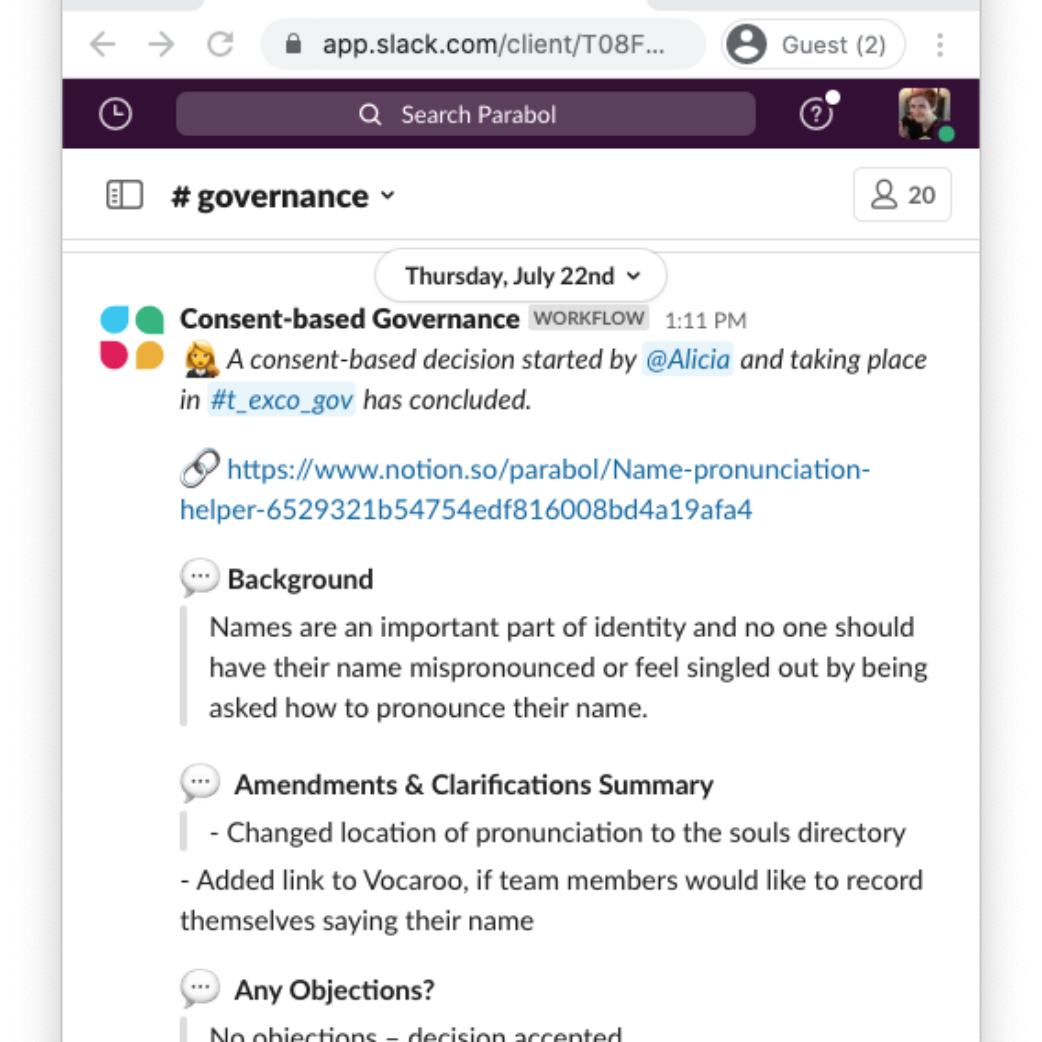This screenshot has height=1042, width=1042.
Task: Open the browser three-dot menu
Action: [x=939, y=45]
